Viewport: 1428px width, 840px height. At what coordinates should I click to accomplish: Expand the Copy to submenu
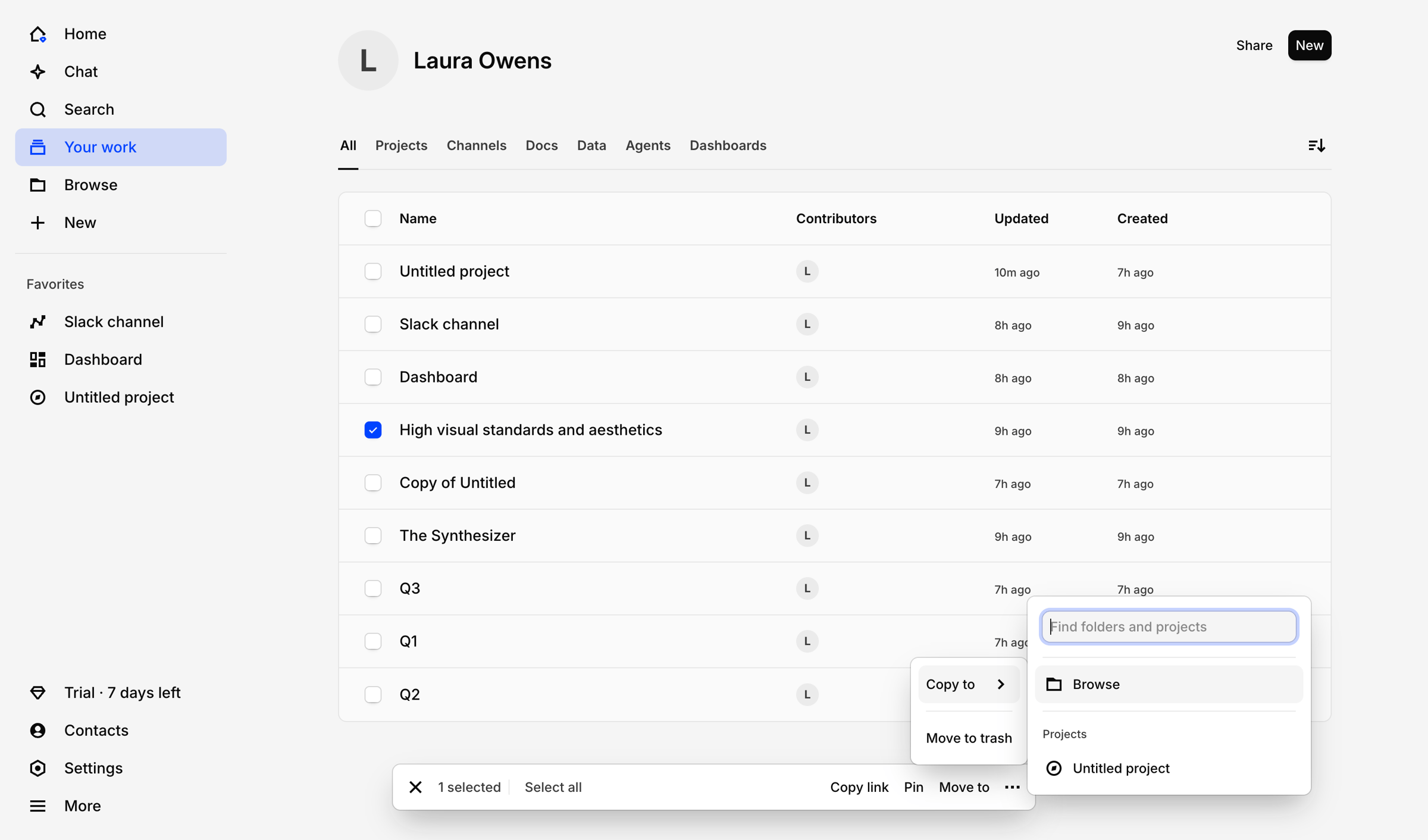(969, 684)
